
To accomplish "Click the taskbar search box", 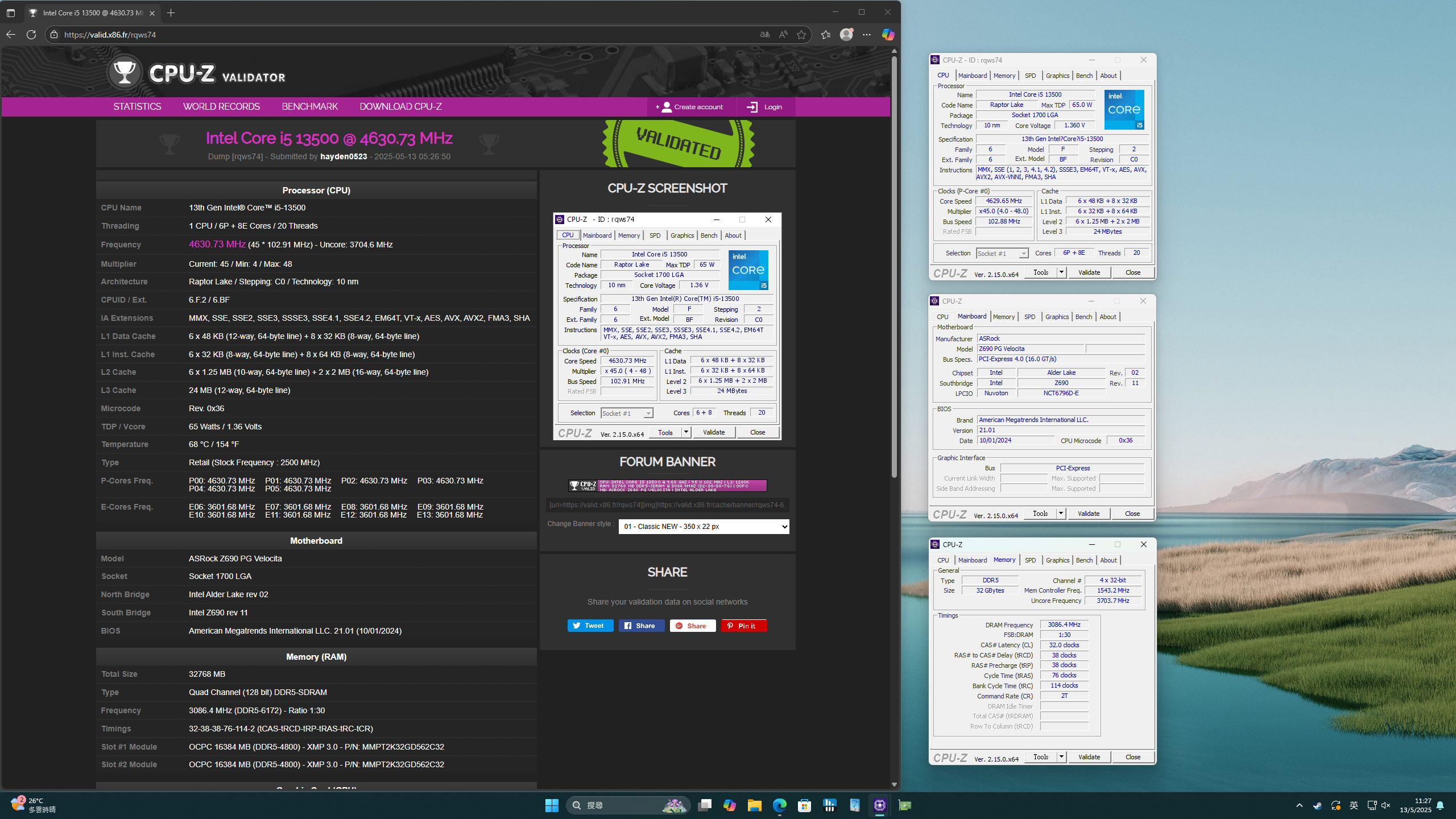I will tap(628, 805).
